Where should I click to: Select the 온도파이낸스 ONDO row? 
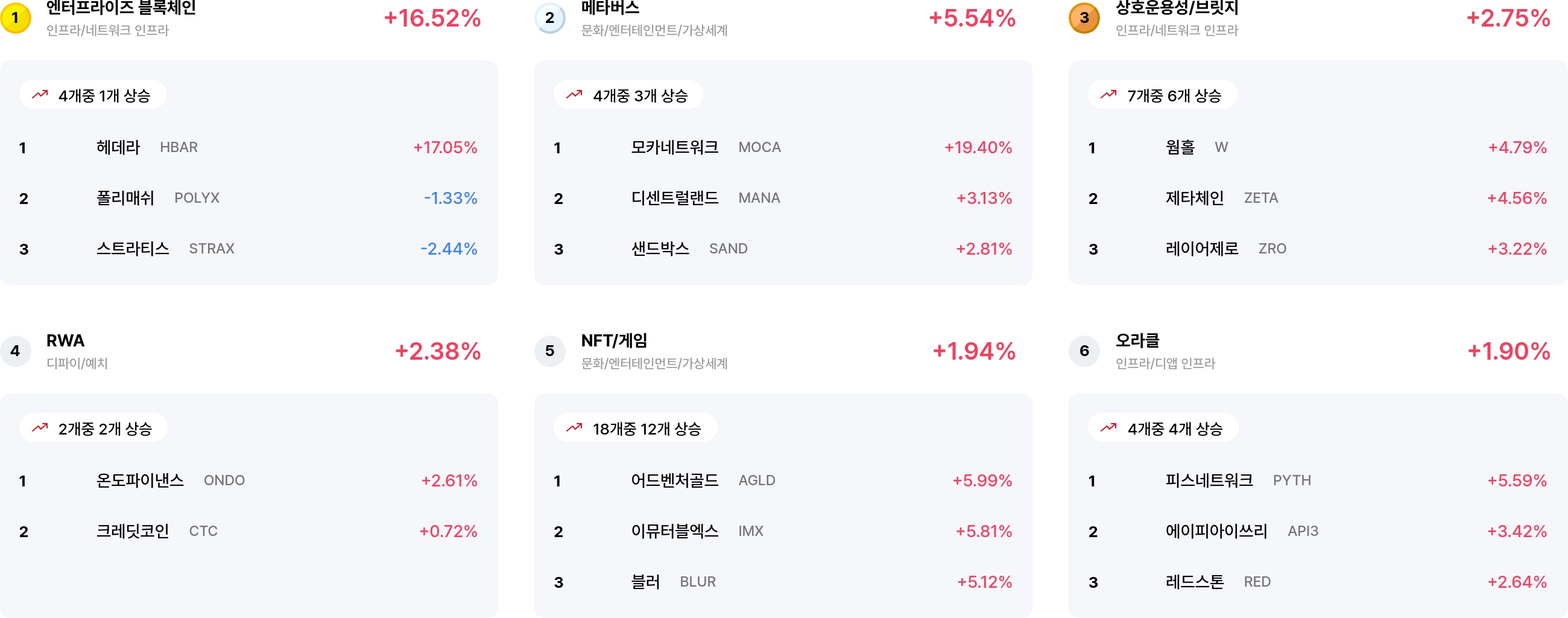click(248, 480)
